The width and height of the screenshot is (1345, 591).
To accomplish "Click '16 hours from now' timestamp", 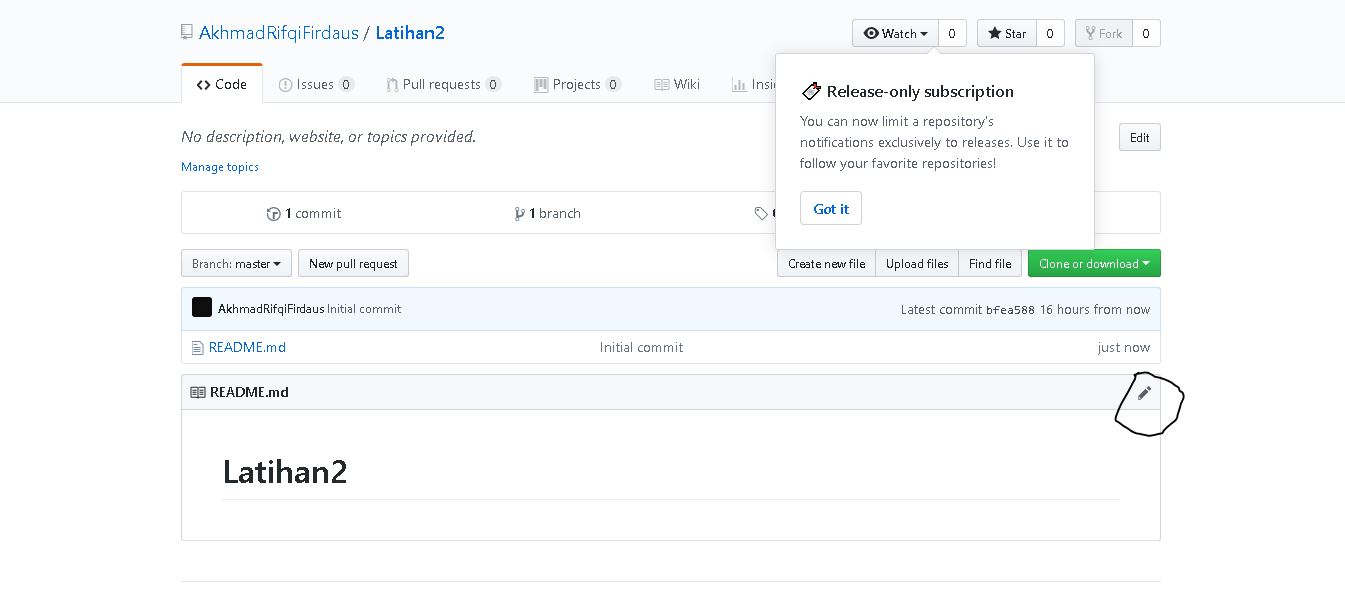I will [x=1095, y=310].
